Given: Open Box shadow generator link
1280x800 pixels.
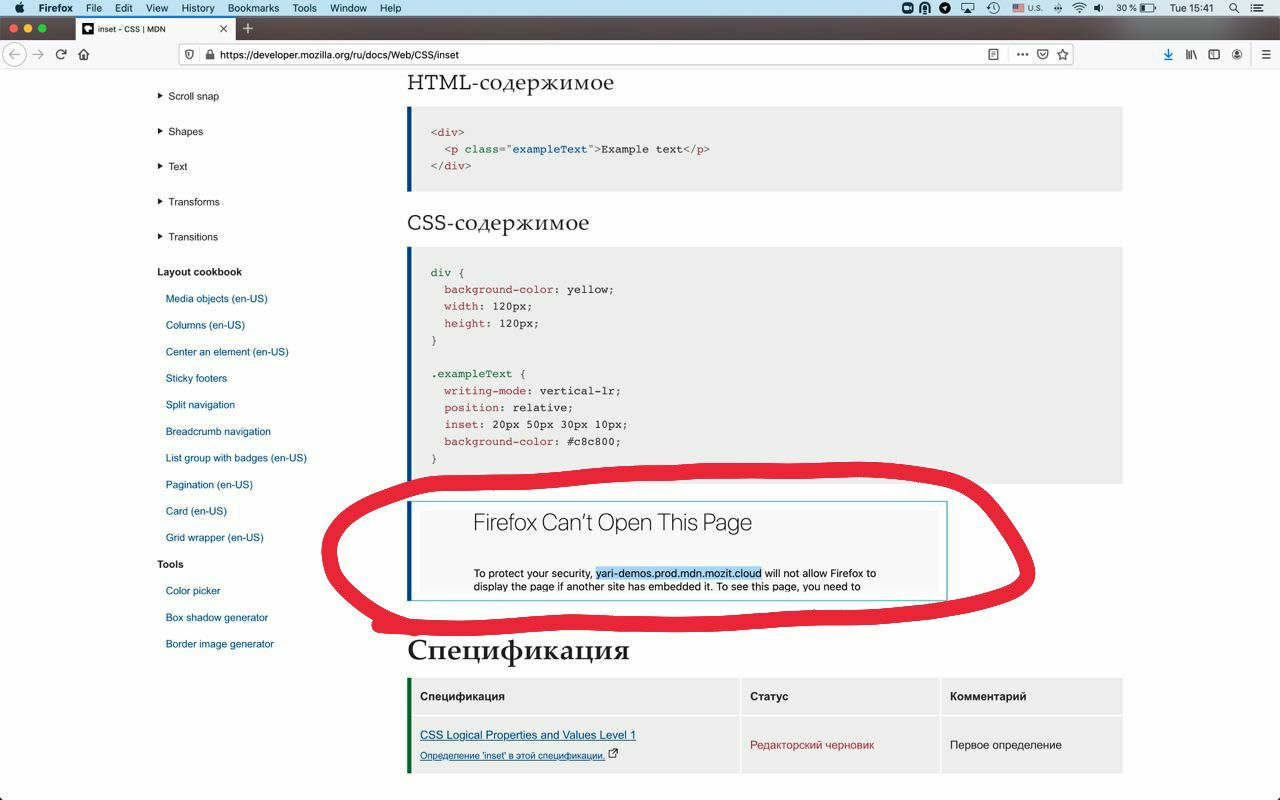Looking at the screenshot, I should pos(217,617).
